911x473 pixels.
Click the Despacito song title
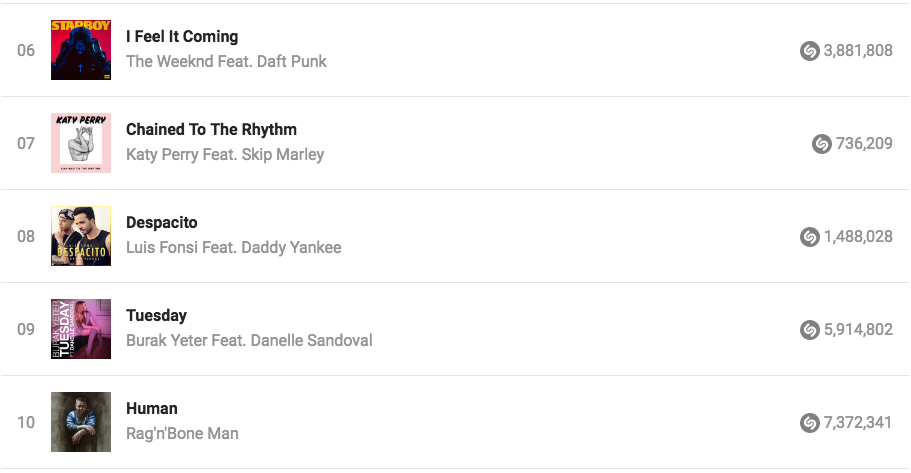pos(162,223)
